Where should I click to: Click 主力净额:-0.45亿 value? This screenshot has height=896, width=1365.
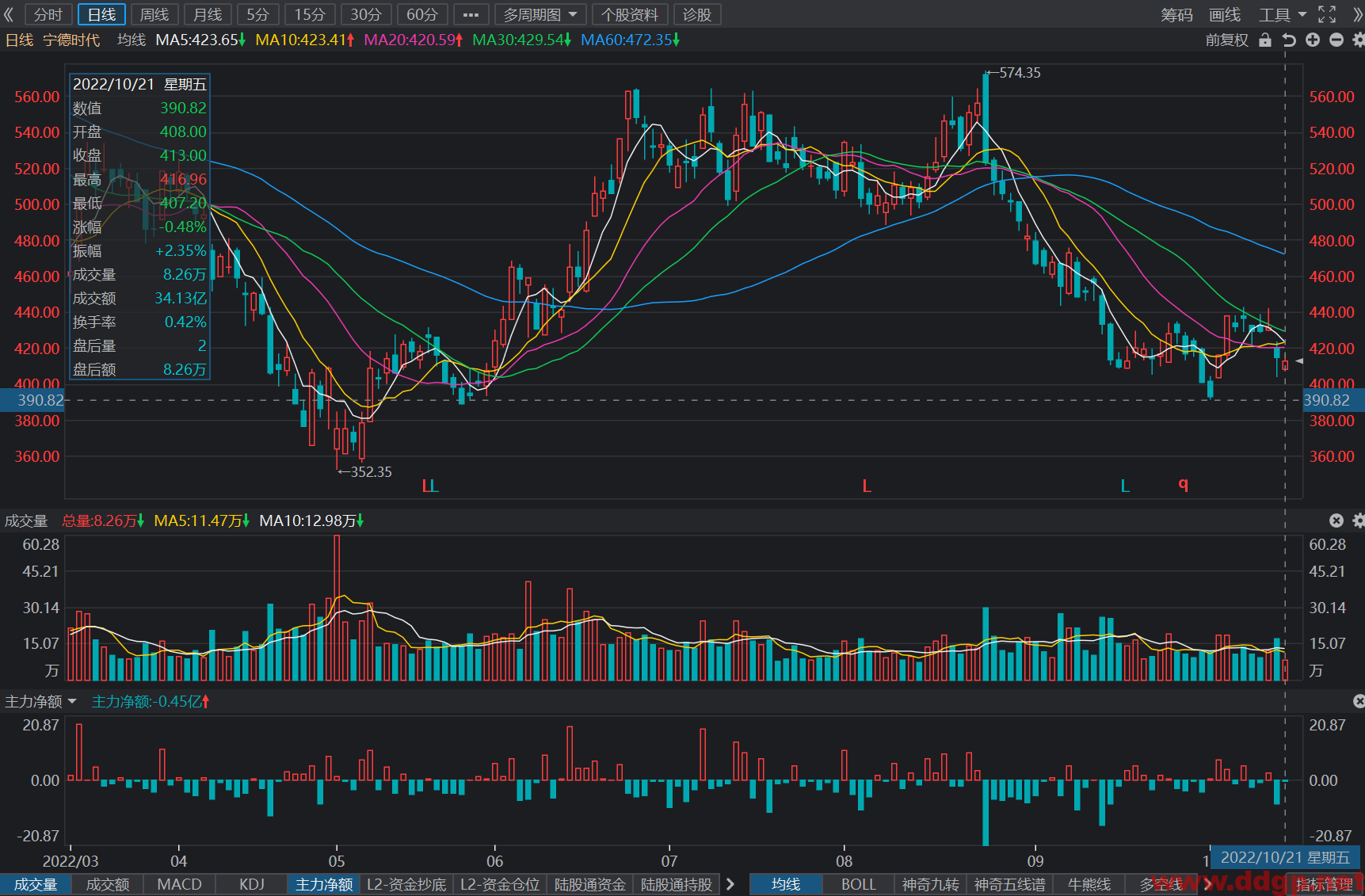pos(151,701)
